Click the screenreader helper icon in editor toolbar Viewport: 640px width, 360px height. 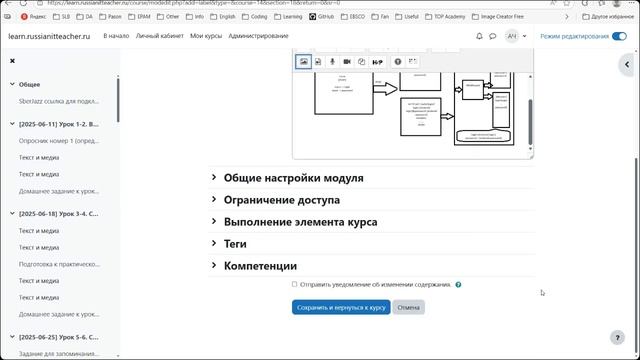click(x=413, y=61)
